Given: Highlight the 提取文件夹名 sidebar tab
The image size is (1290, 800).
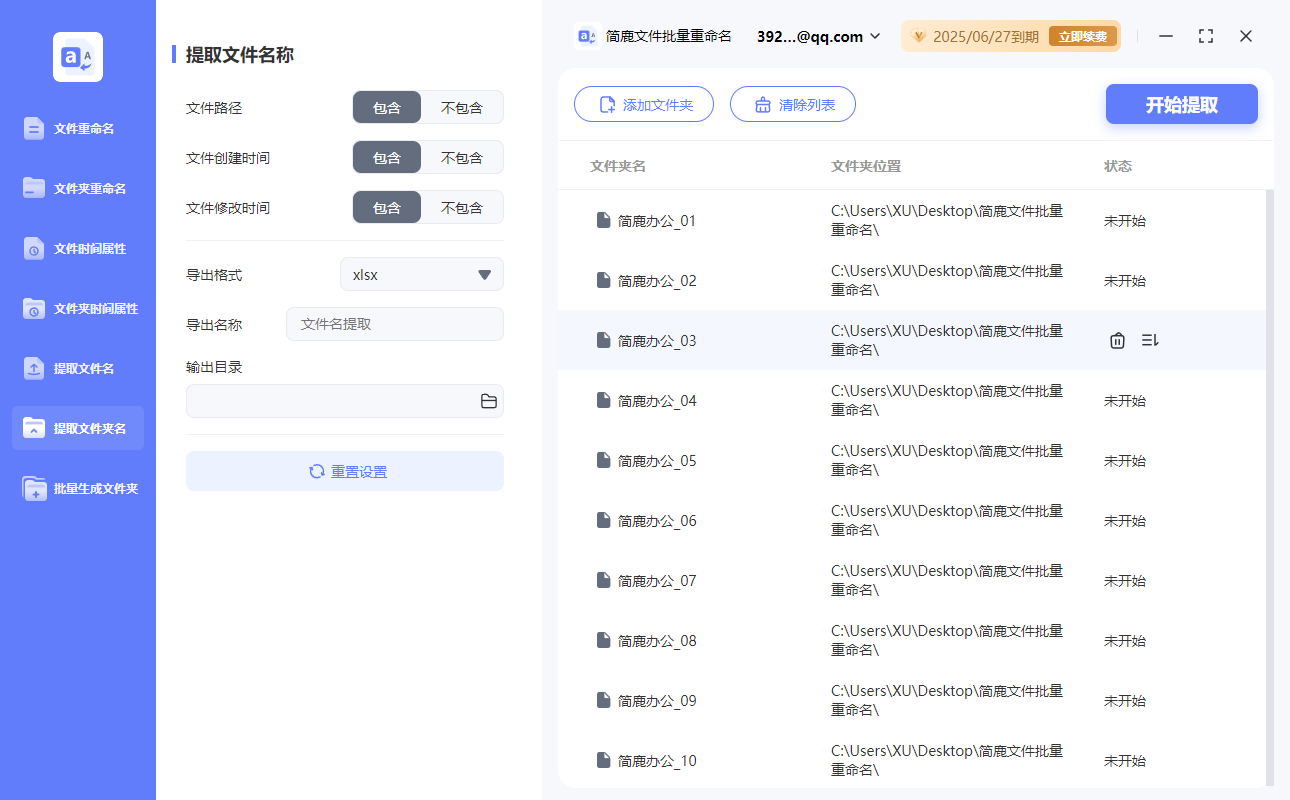Looking at the screenshot, I should 77,428.
